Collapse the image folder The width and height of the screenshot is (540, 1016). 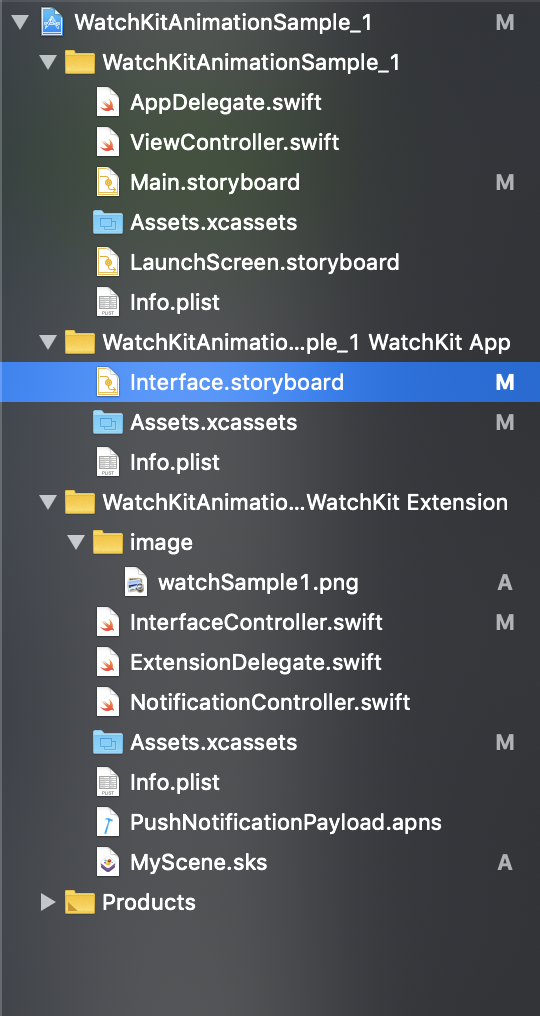pyautogui.click(x=76, y=542)
